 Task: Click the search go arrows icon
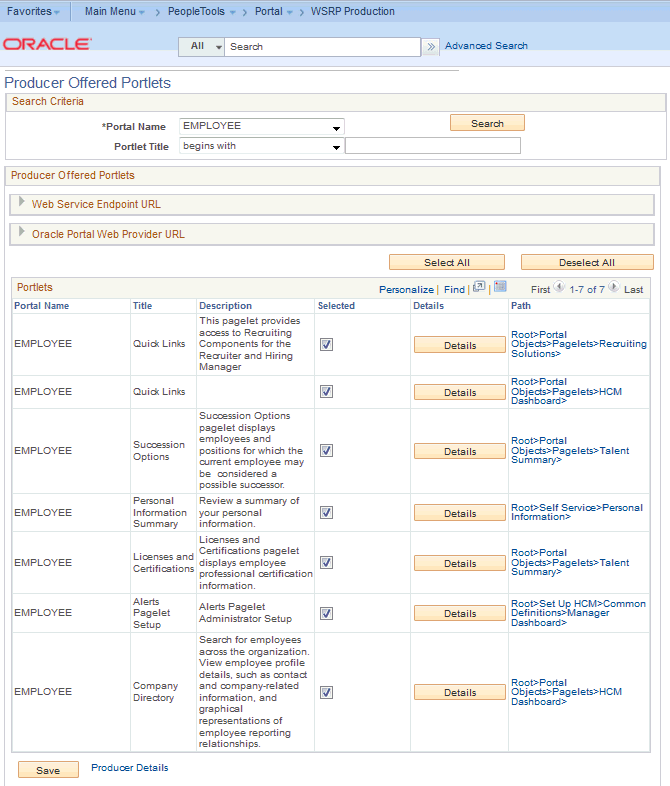(430, 47)
